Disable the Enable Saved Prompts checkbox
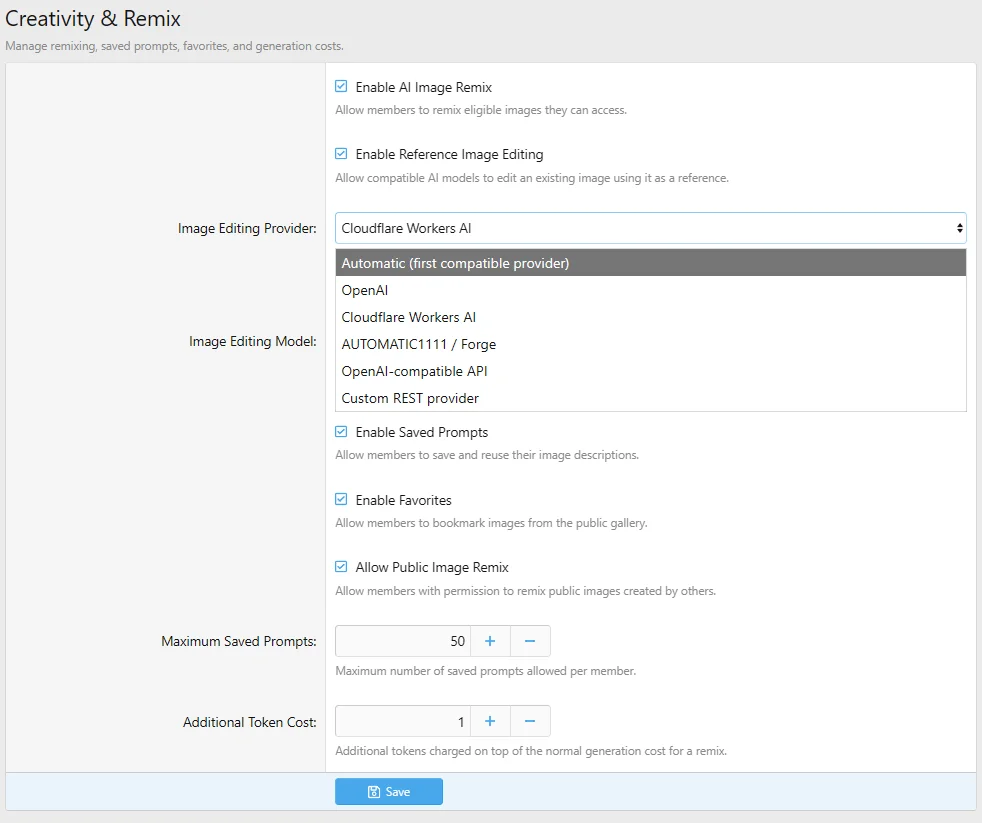The height and width of the screenshot is (823, 982). [x=341, y=432]
